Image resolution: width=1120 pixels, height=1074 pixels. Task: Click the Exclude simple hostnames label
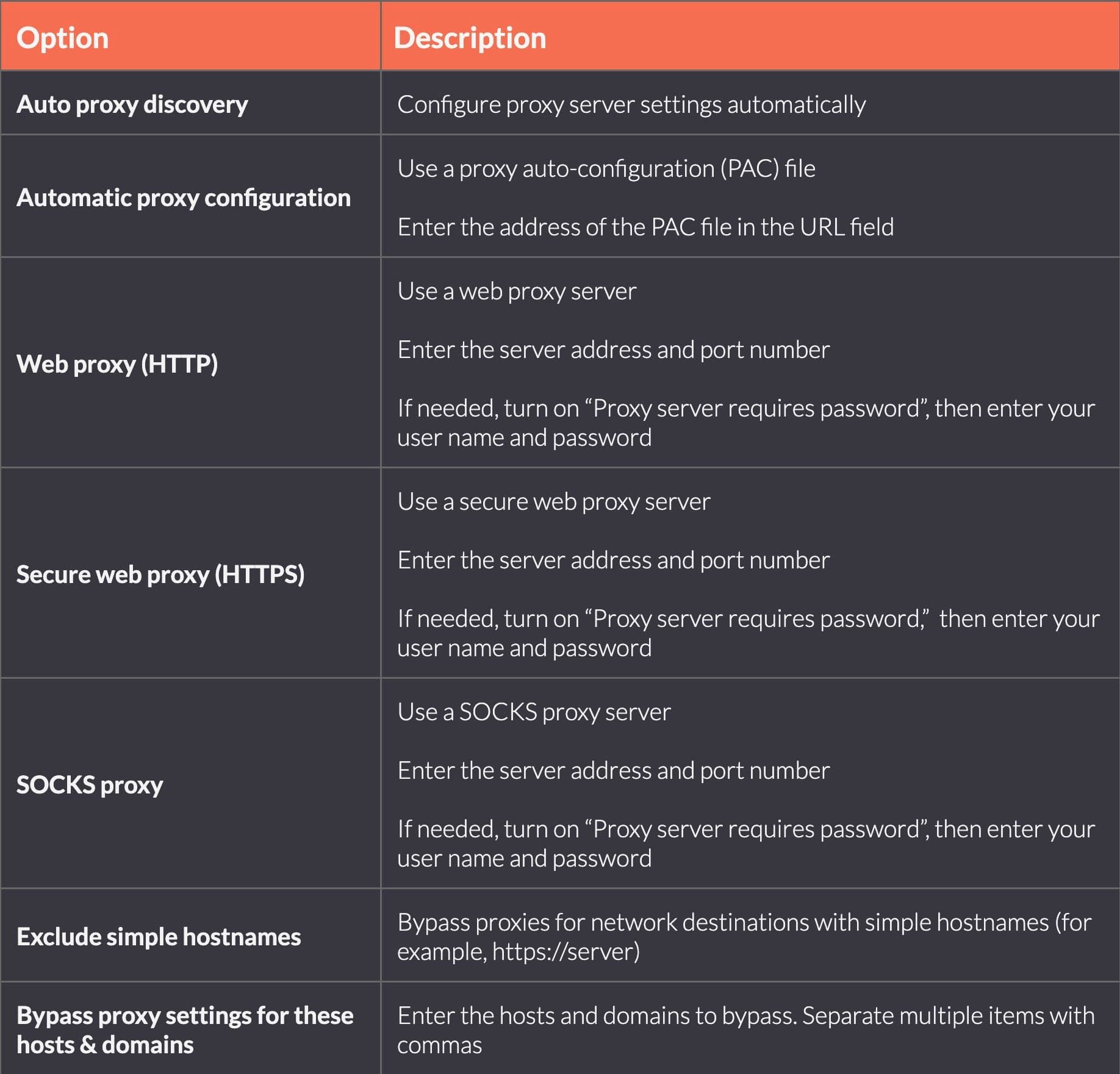pyautogui.click(x=159, y=937)
